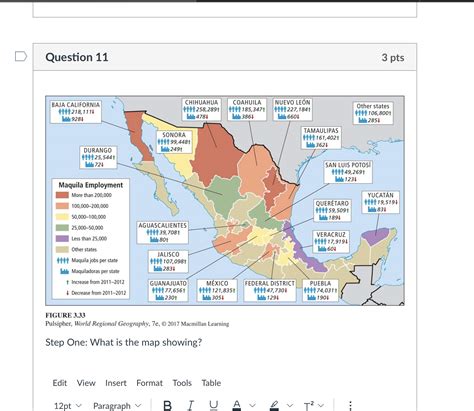This screenshot has width=474, height=411.
Task: Click the Maquila Employment map of Mexico
Action: pyautogui.click(x=225, y=201)
